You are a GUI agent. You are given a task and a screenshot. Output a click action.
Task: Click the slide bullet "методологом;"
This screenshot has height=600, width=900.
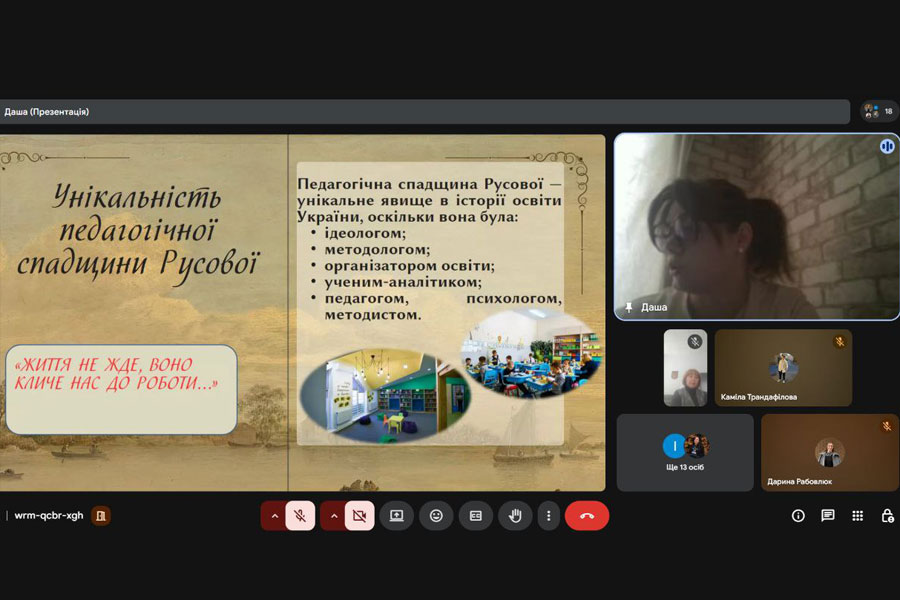pyautogui.click(x=377, y=249)
